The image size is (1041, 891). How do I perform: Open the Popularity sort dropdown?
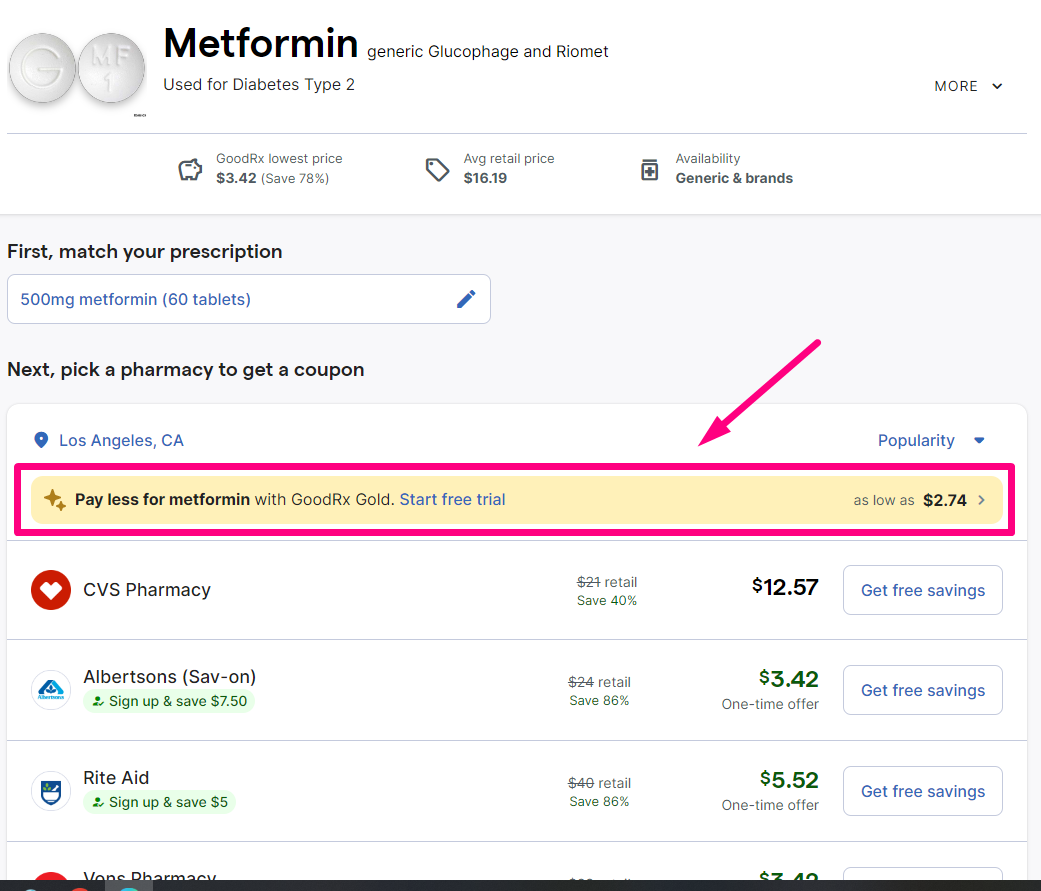coord(931,440)
